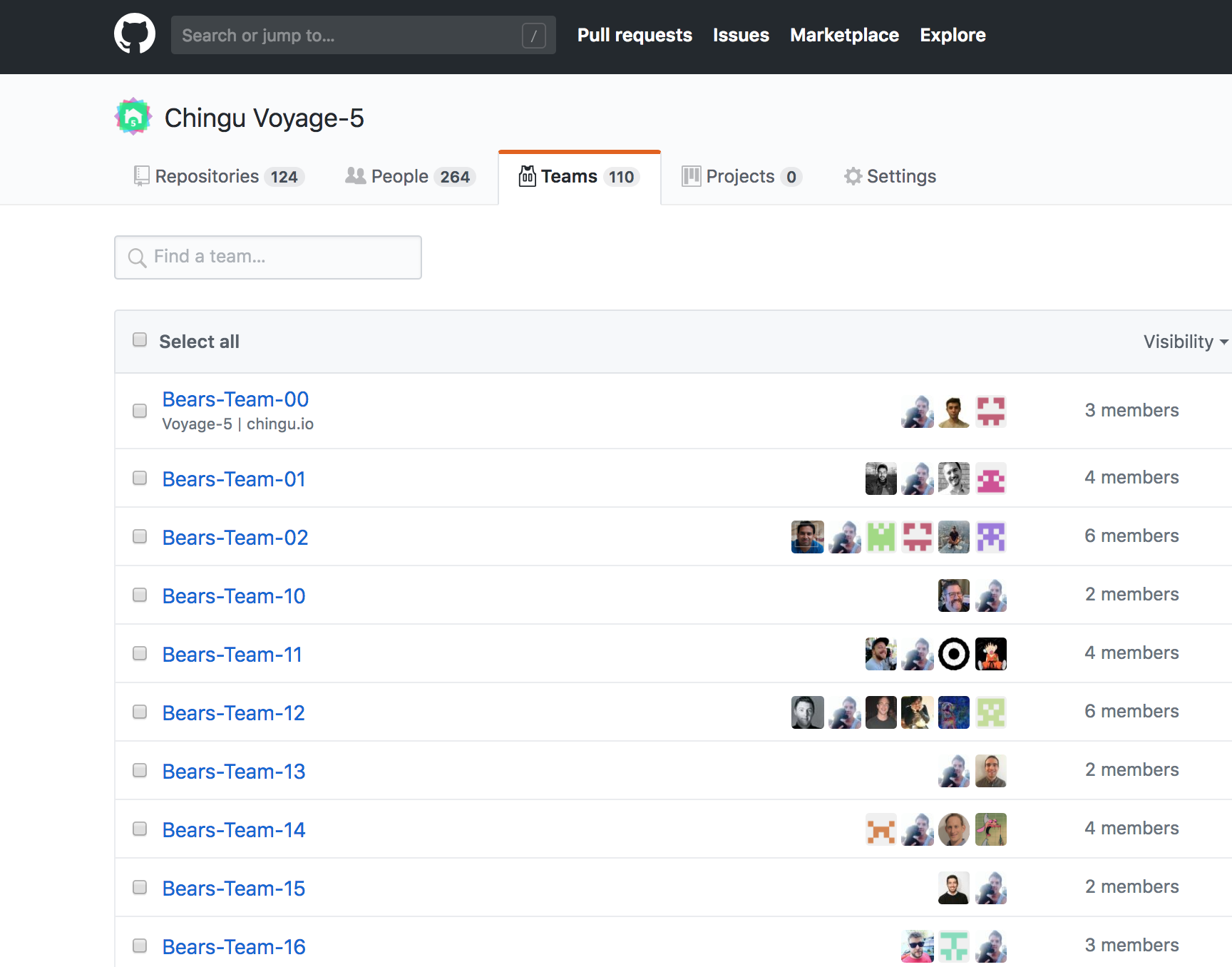Click the Settings gear icon
Viewport: 1232px width, 967px height.
[853, 176]
